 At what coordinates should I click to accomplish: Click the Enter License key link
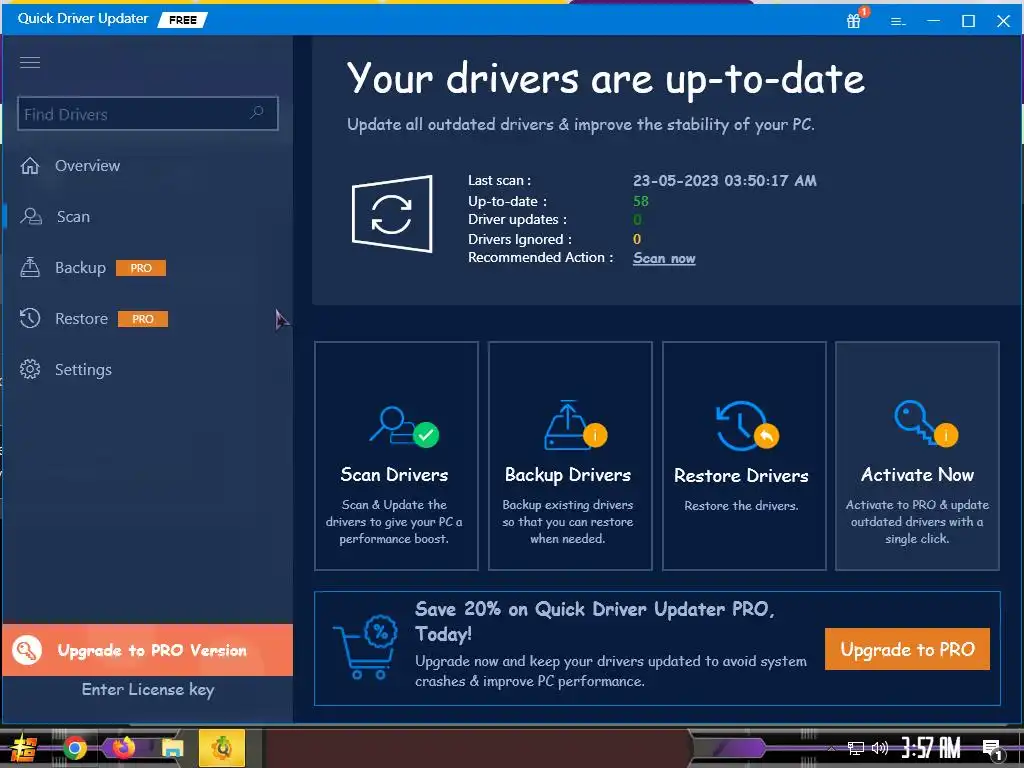[x=148, y=690]
